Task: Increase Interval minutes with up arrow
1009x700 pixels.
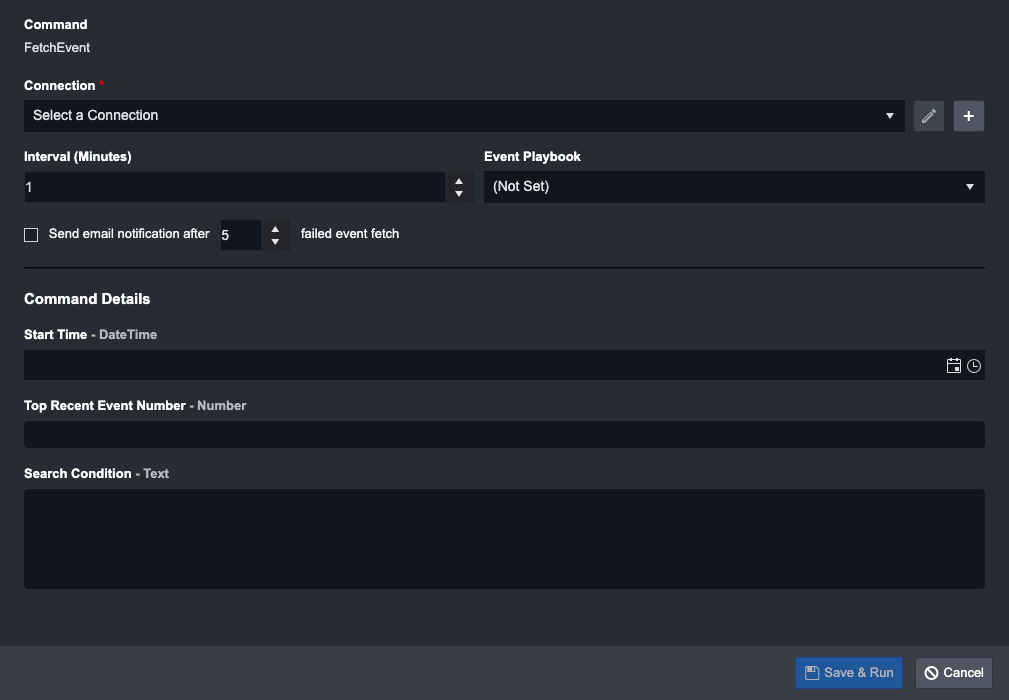Action: (x=459, y=181)
